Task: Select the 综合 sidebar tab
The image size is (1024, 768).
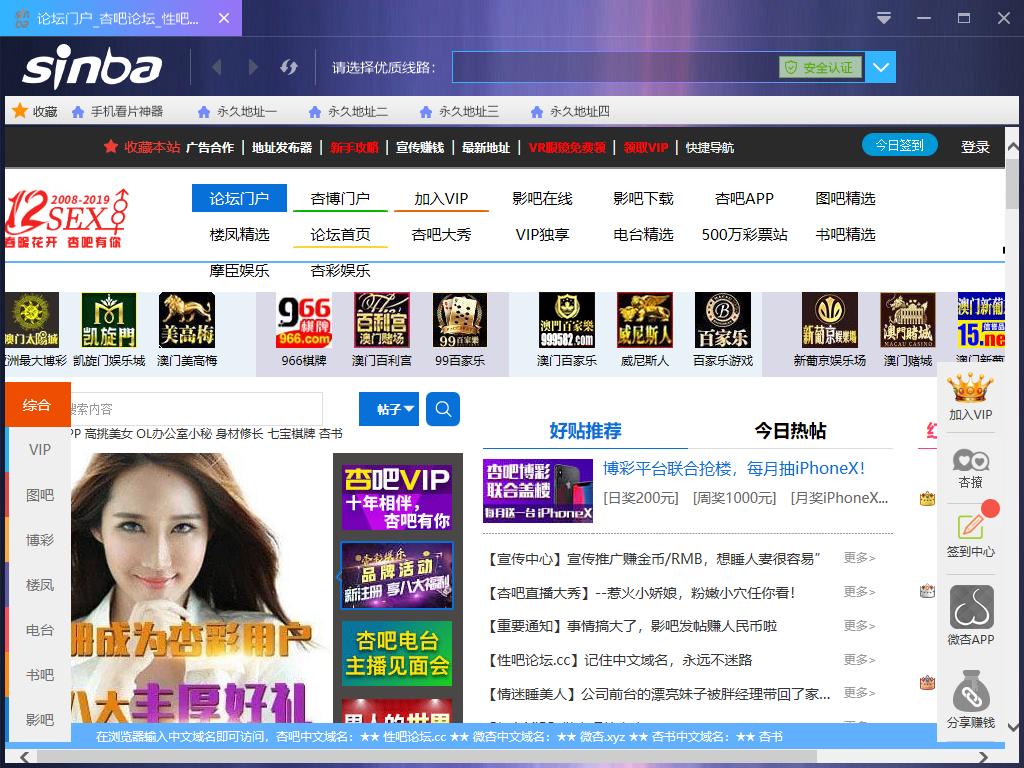Action: [37, 405]
